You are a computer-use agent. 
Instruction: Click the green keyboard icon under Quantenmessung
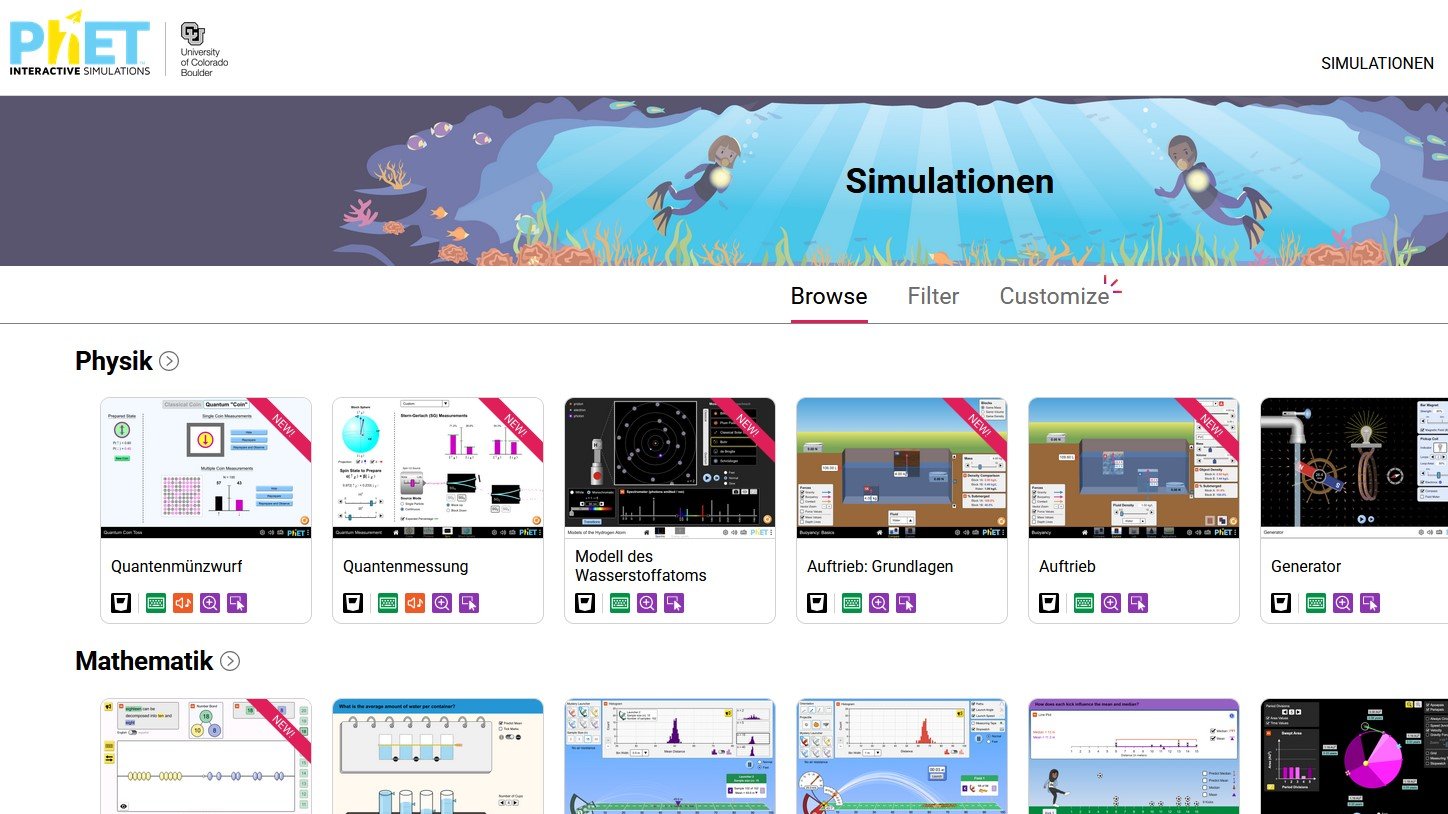388,603
